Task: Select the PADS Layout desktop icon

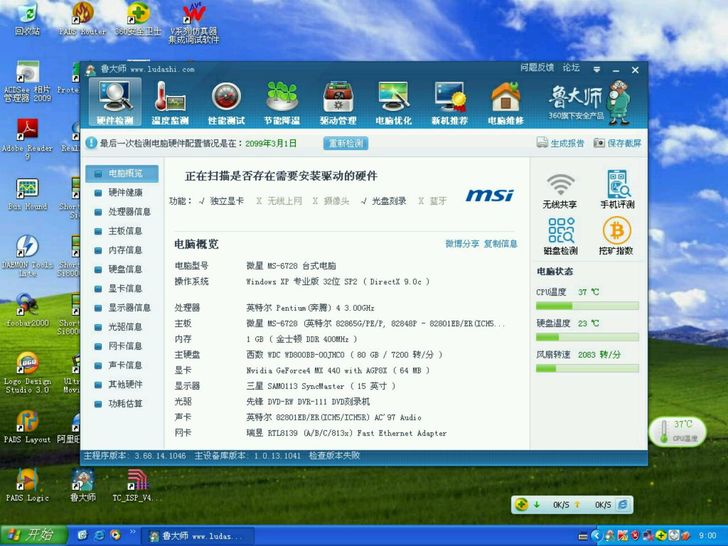Action: click(27, 426)
